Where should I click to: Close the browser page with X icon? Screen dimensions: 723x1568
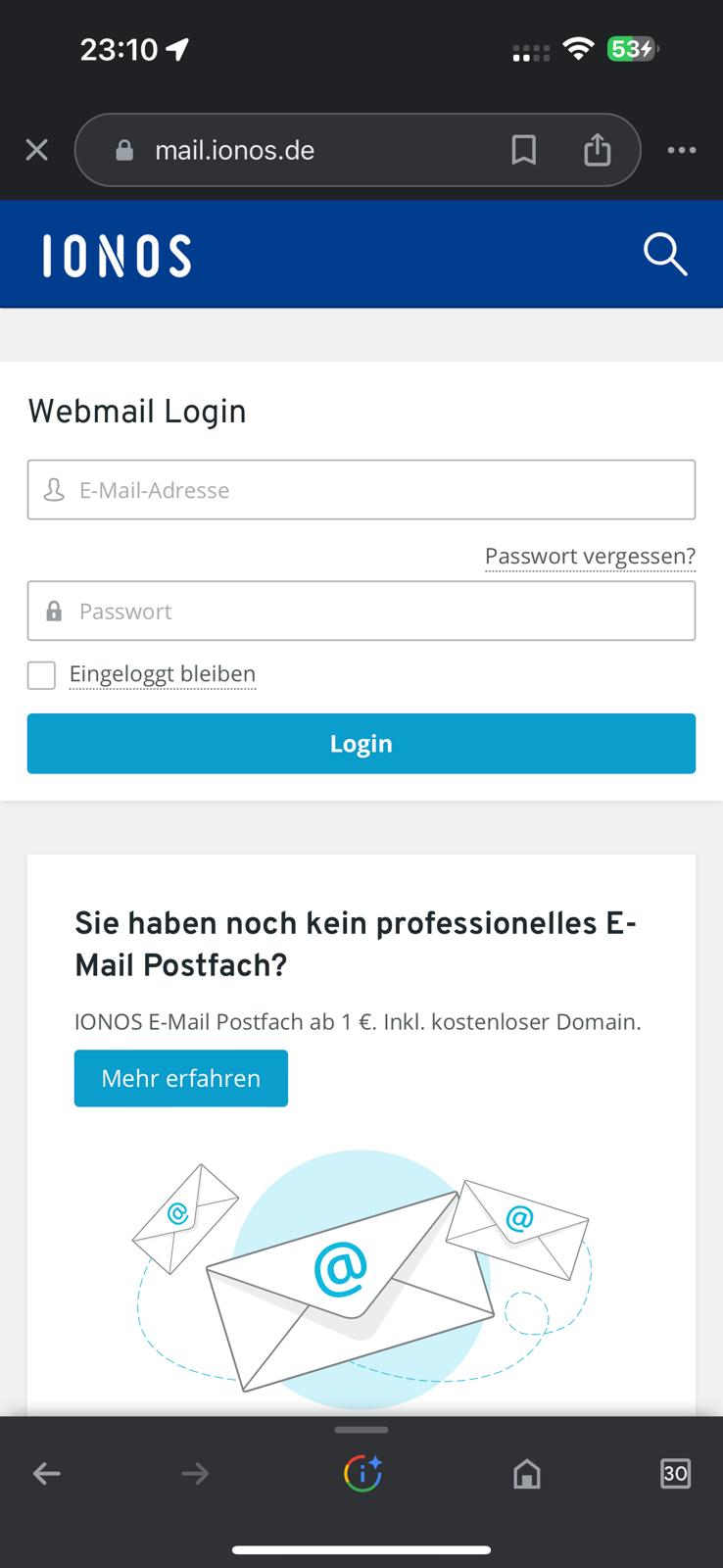(x=36, y=150)
